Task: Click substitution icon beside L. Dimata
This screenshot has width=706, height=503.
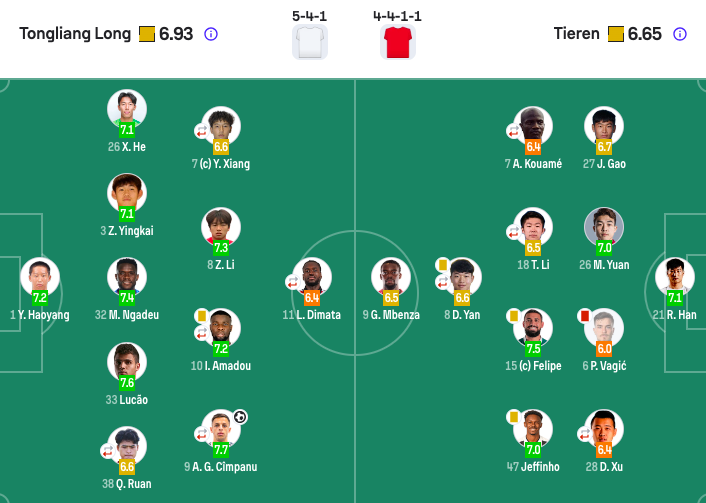Action: tap(292, 283)
